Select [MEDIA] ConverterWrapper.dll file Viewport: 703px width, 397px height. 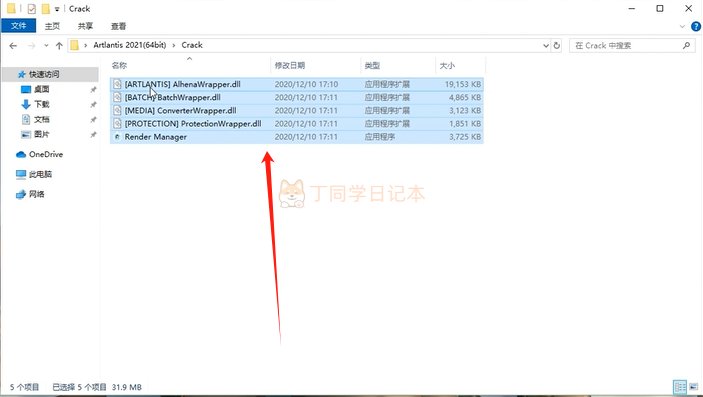pyautogui.click(x=181, y=110)
